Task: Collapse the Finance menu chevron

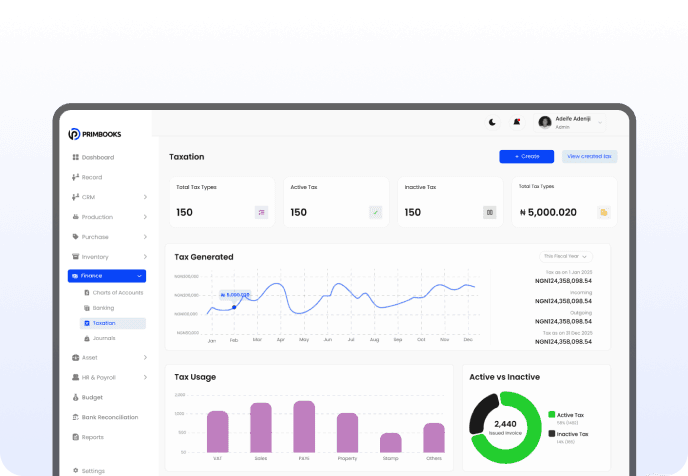Action: pos(140,276)
